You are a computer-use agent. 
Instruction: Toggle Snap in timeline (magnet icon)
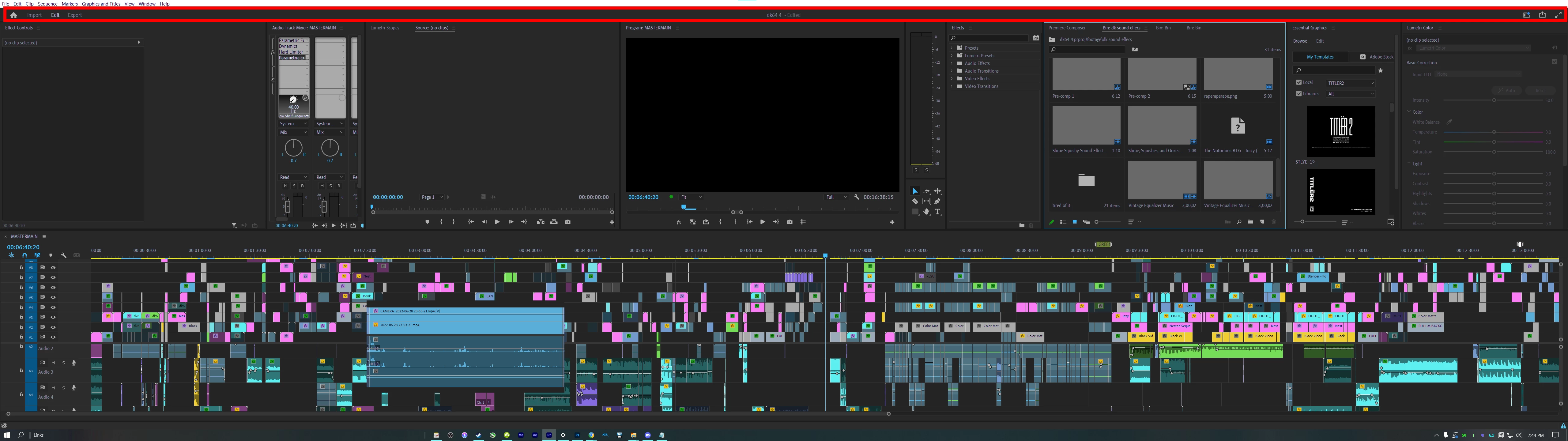(x=24, y=255)
